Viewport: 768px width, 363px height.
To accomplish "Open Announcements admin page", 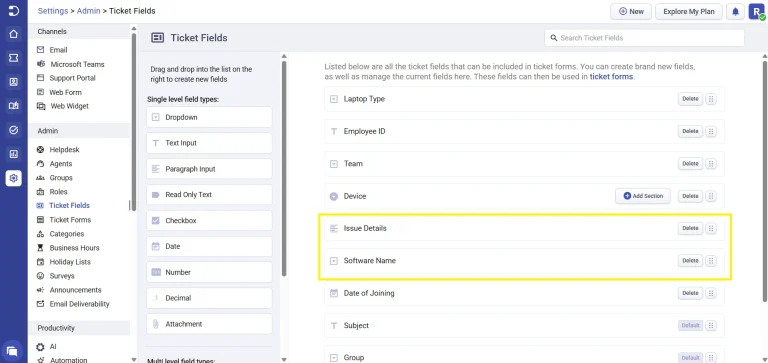I will 75,290.
